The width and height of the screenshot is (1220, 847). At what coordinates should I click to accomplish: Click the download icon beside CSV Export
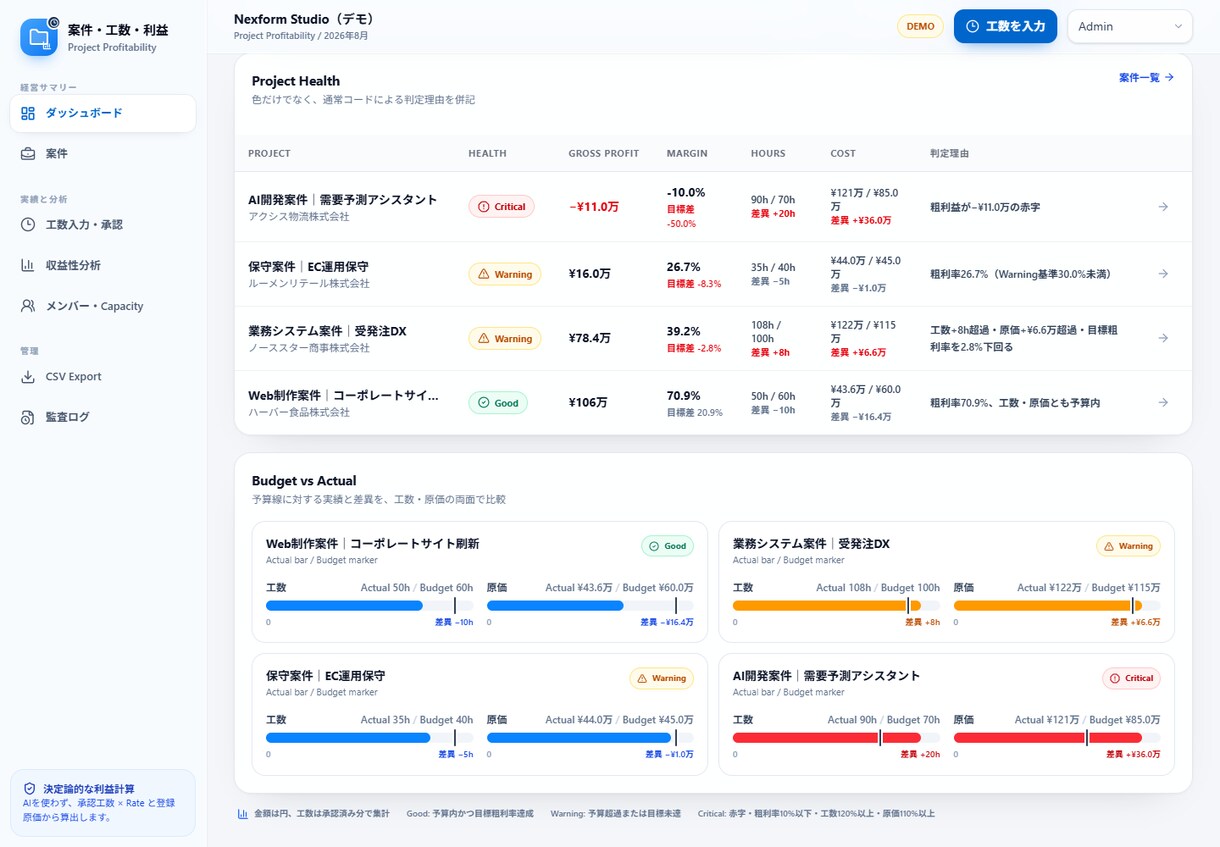pyautogui.click(x=28, y=377)
